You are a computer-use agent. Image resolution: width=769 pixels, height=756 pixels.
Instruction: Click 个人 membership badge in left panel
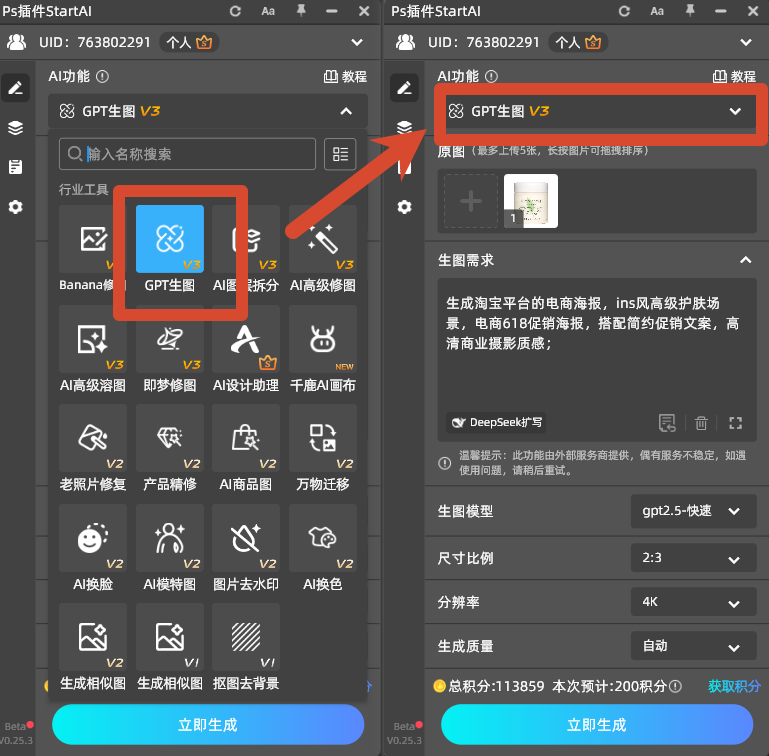(x=189, y=43)
